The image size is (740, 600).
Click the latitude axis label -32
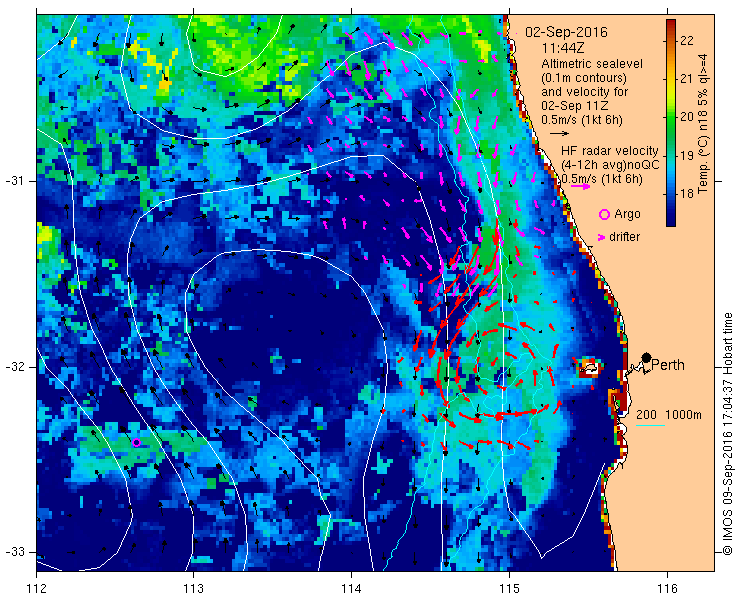pos(13,367)
